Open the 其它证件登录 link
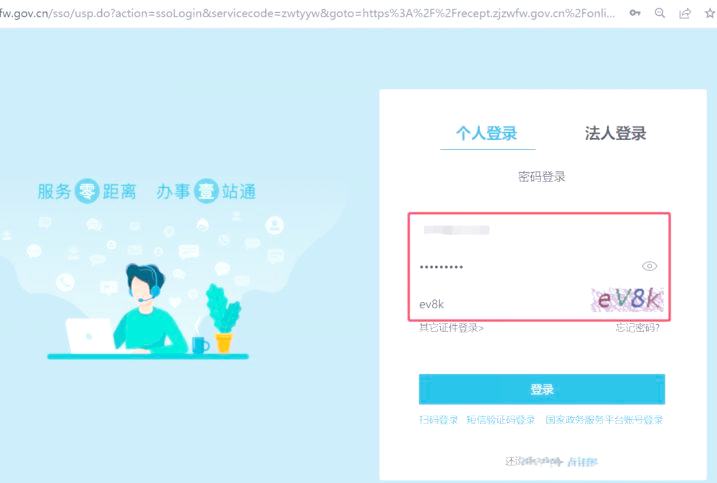 (x=451, y=327)
